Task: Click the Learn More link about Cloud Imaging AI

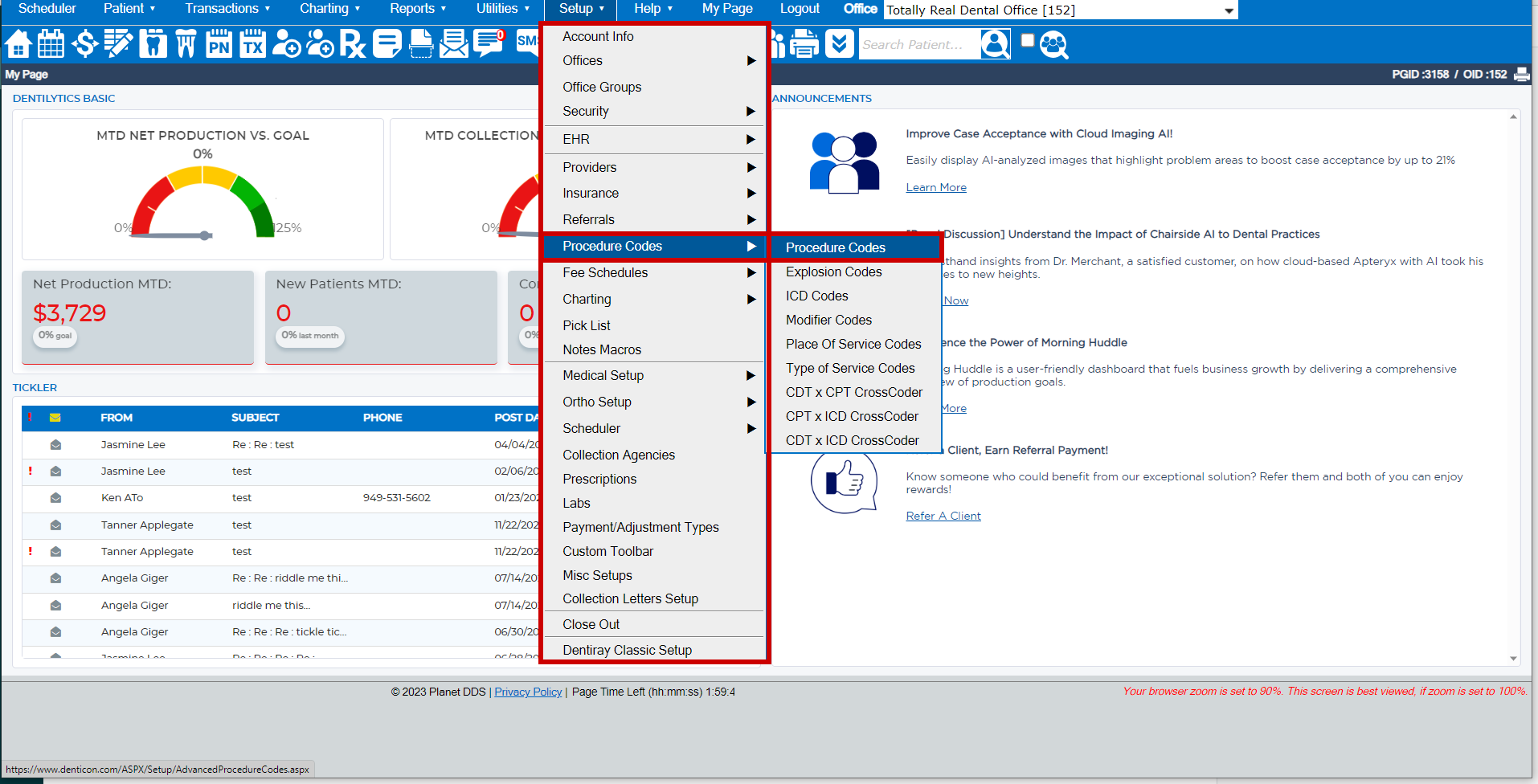Action: pyautogui.click(x=935, y=186)
